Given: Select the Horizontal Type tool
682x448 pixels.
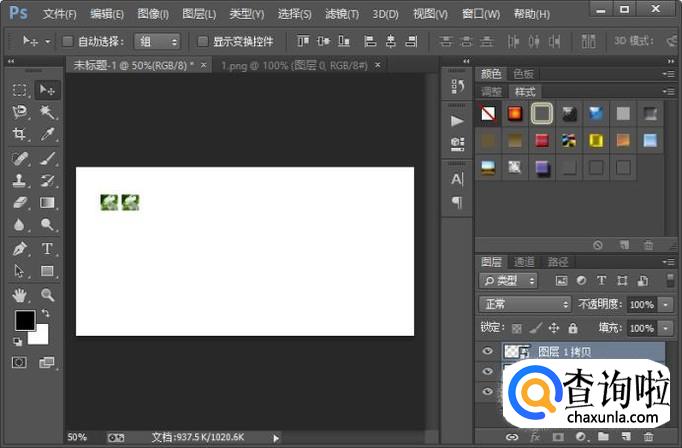Looking at the screenshot, I should click(47, 248).
